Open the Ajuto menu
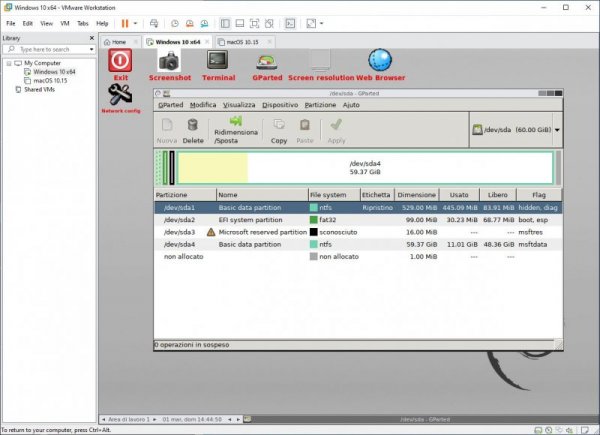600x435 pixels. coord(351,105)
